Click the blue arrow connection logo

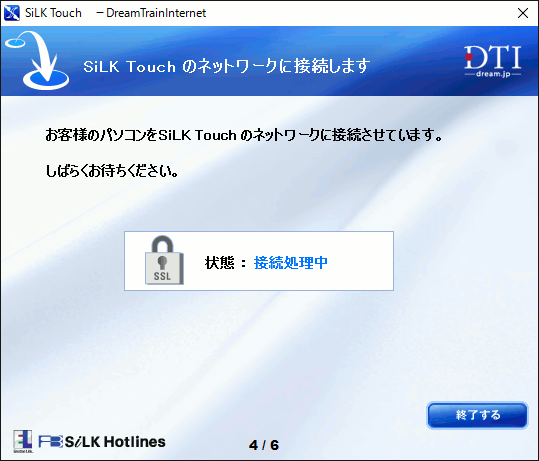pyautogui.click(x=37, y=61)
